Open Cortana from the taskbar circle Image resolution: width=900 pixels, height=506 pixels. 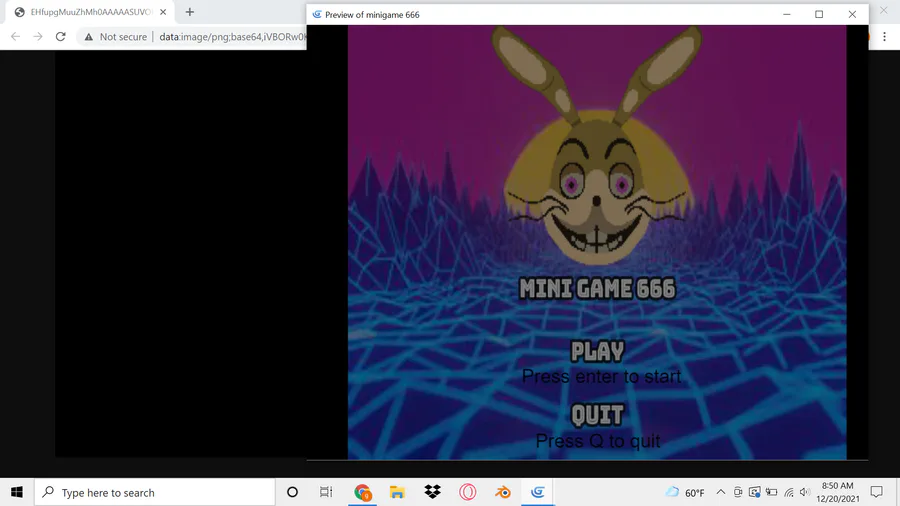(292, 492)
